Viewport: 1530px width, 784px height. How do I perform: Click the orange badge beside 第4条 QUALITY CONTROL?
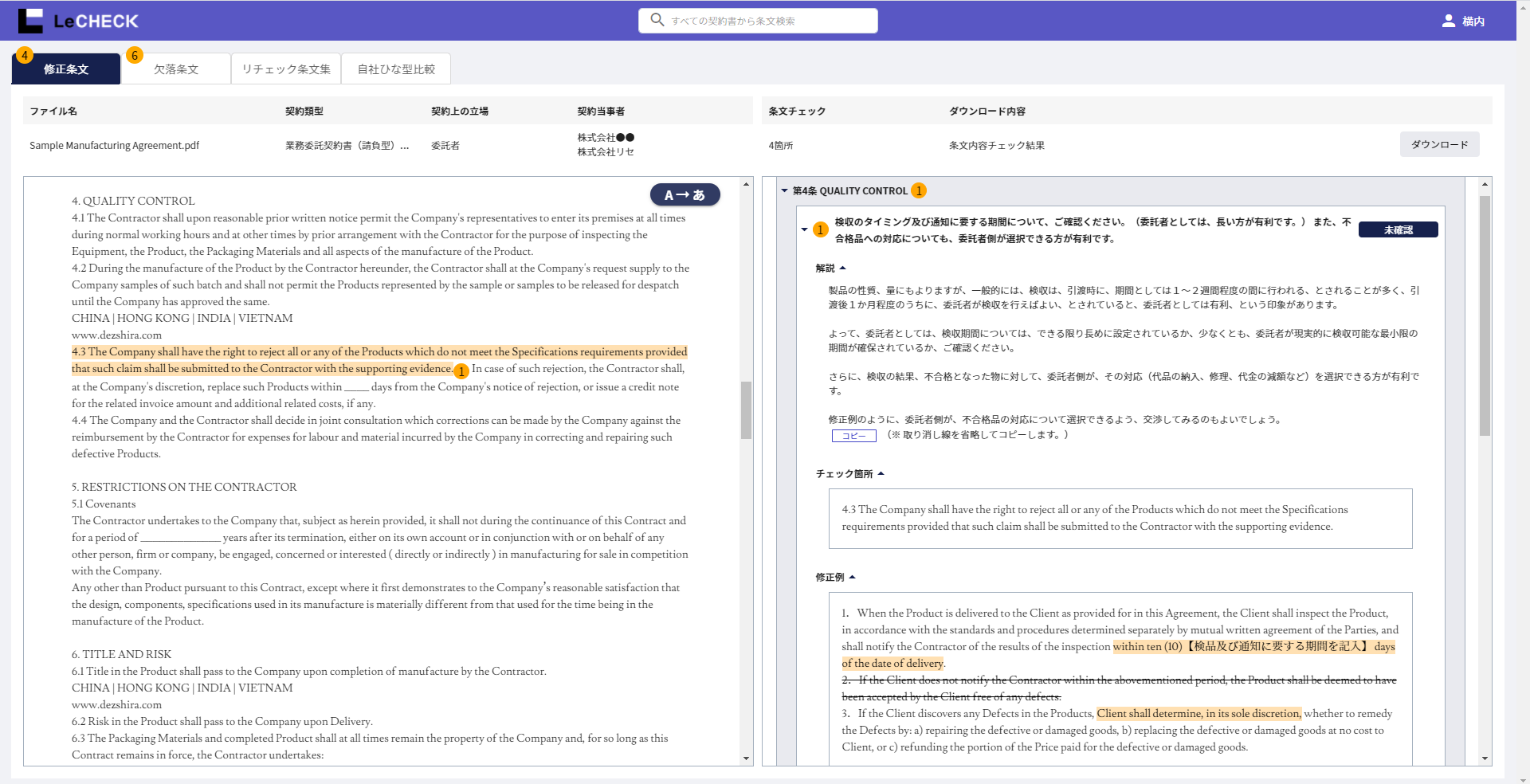(x=919, y=190)
